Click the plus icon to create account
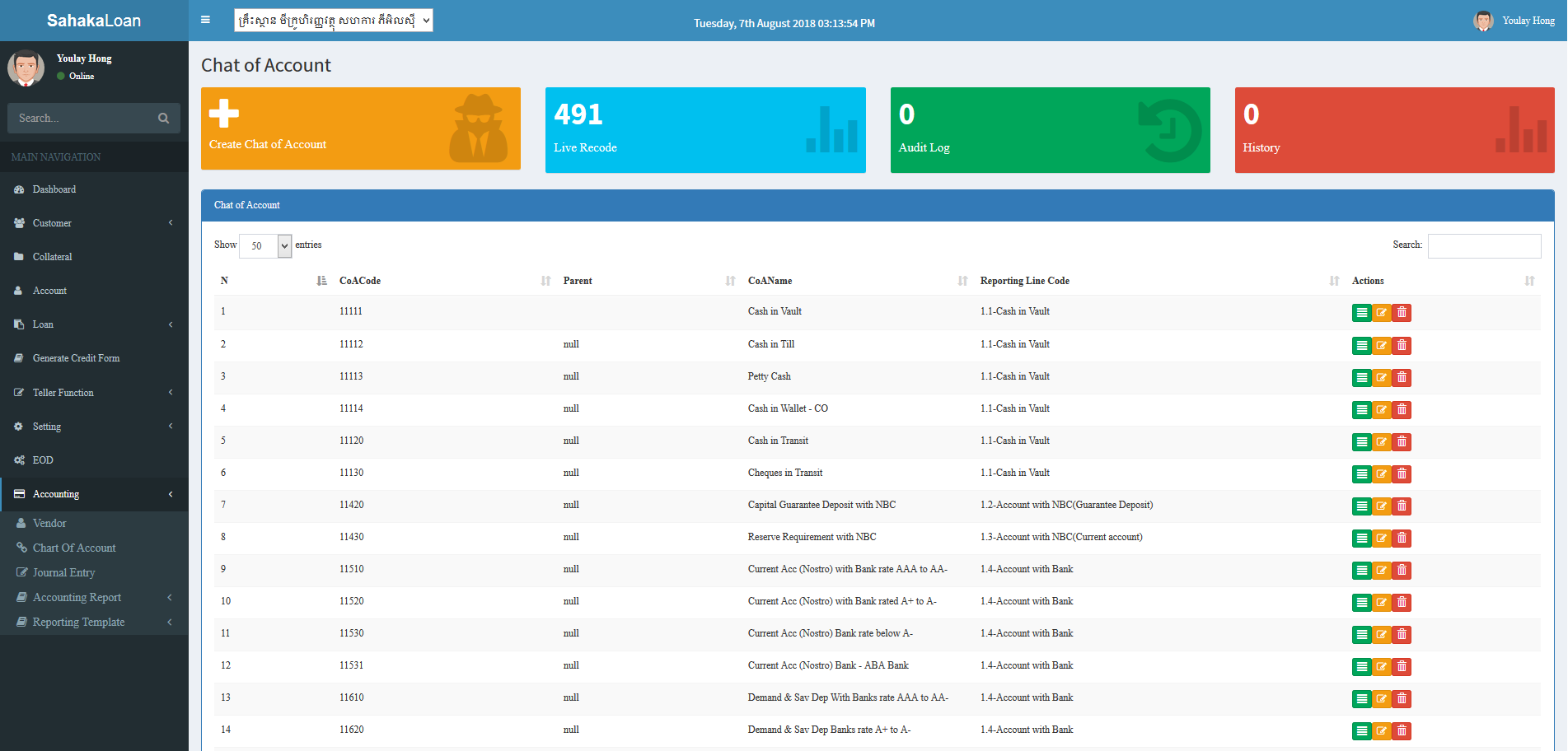 point(223,114)
